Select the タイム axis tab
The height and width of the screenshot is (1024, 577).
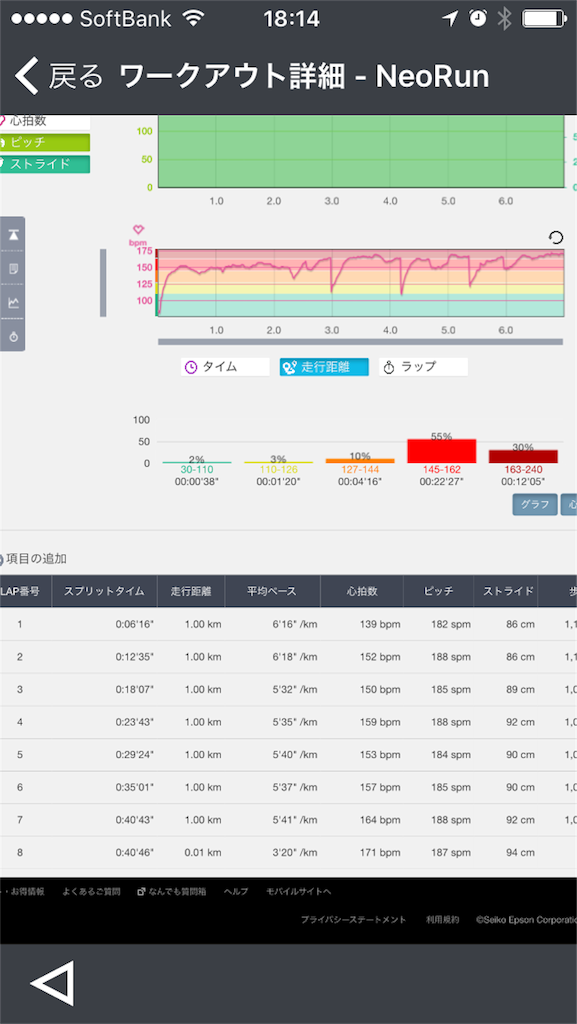click(225, 367)
